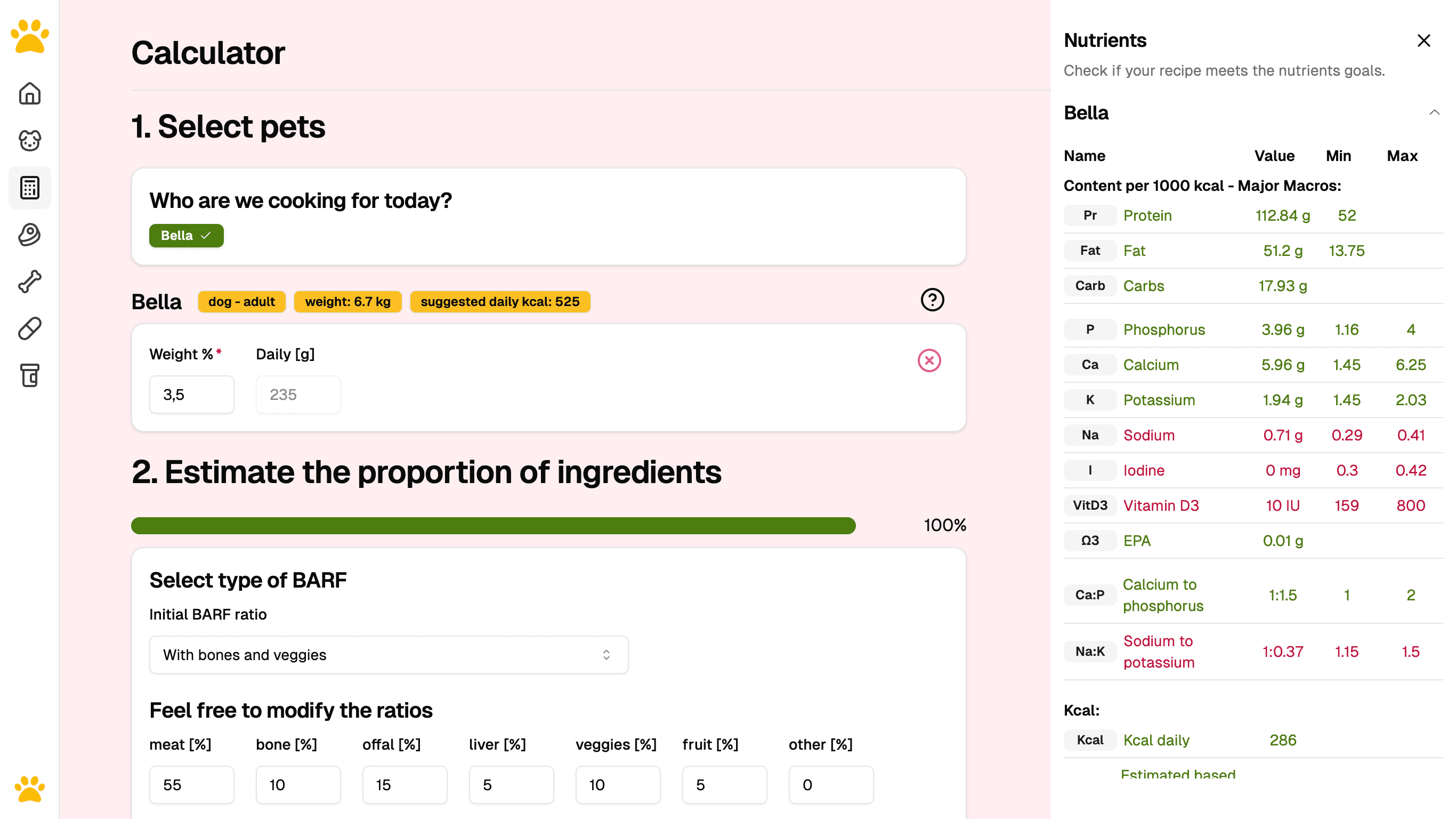Open the pets (dog face) sidebar page
The width and height of the screenshot is (1456, 819).
29,141
